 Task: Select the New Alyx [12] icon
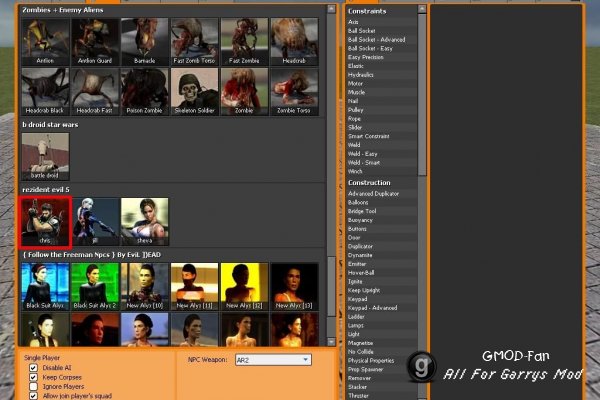click(244, 287)
